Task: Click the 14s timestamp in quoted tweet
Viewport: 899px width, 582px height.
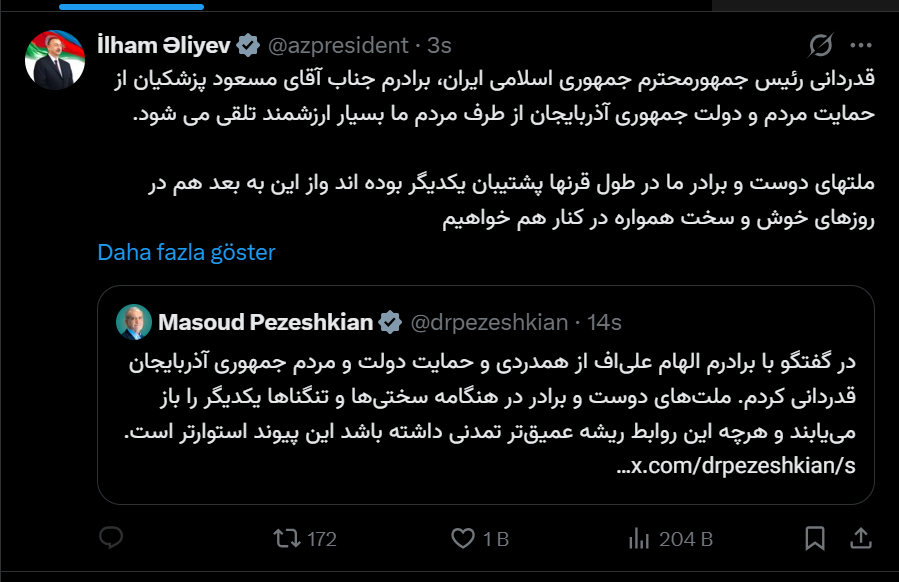Action: [604, 322]
